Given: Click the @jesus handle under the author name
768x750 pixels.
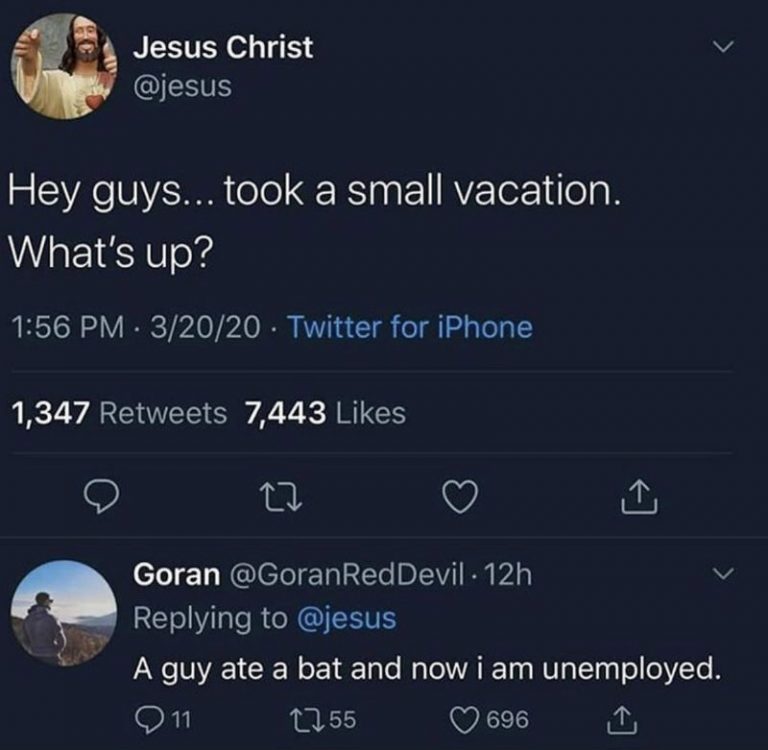Looking at the screenshot, I should point(182,86).
